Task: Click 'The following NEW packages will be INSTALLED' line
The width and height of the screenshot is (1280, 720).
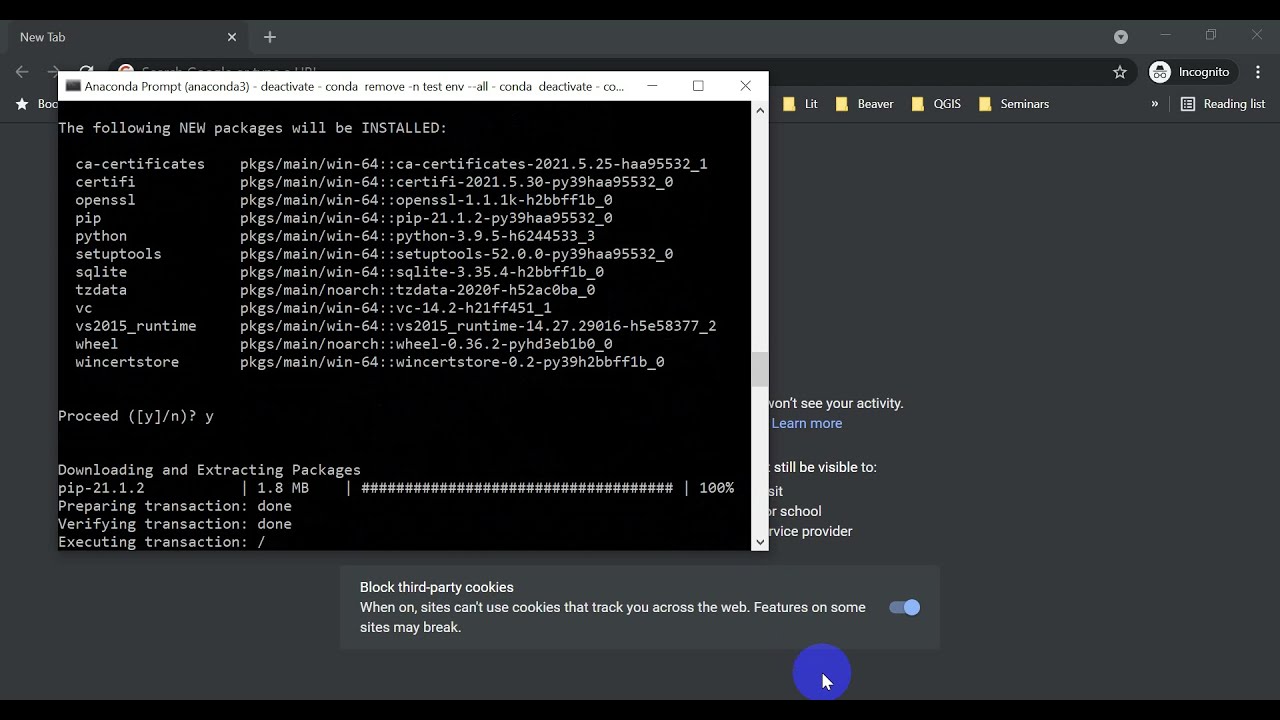Action: pyautogui.click(x=252, y=128)
